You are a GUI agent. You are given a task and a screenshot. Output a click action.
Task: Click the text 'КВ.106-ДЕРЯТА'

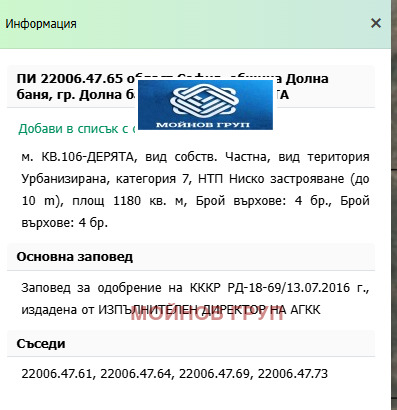[x=87, y=157]
